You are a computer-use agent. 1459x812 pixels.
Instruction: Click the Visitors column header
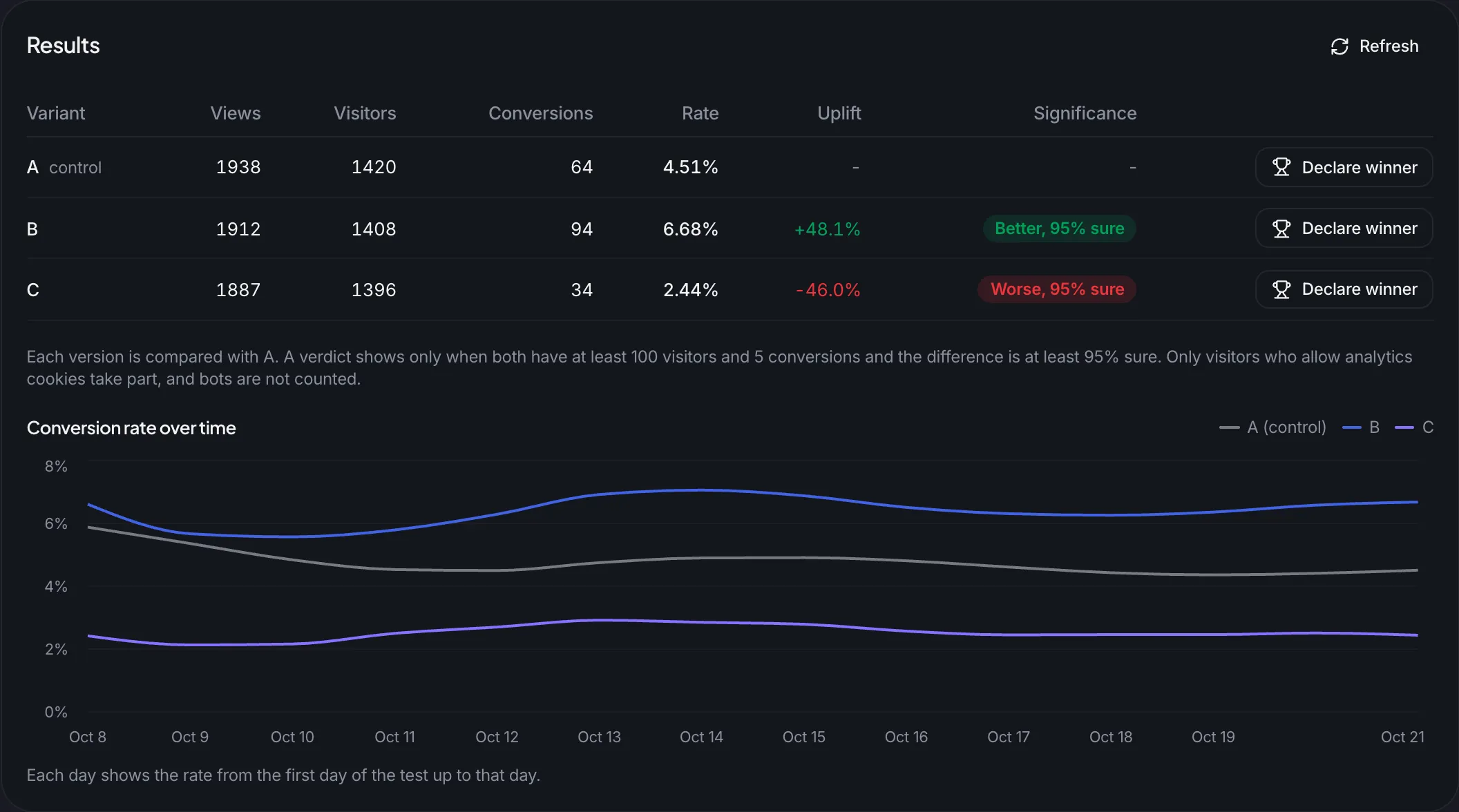click(365, 113)
